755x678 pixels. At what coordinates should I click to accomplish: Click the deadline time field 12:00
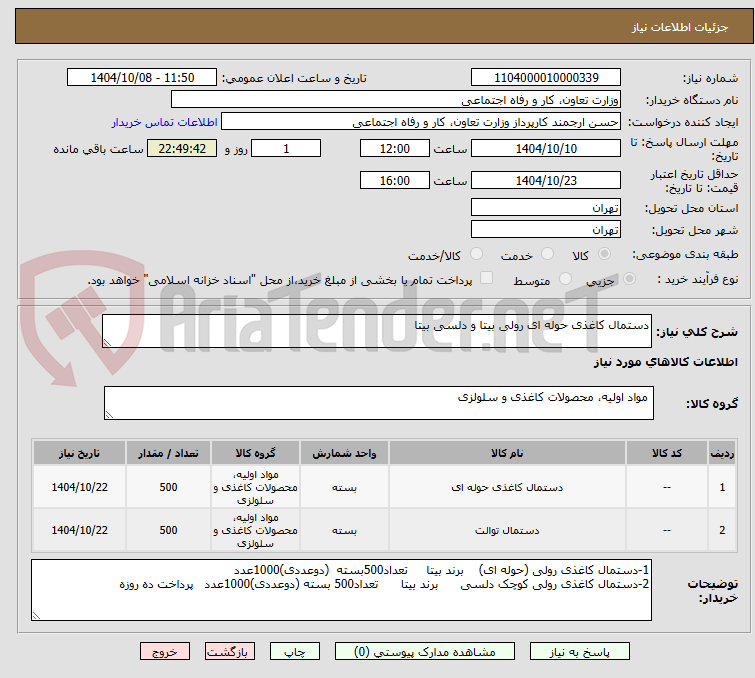click(394, 148)
